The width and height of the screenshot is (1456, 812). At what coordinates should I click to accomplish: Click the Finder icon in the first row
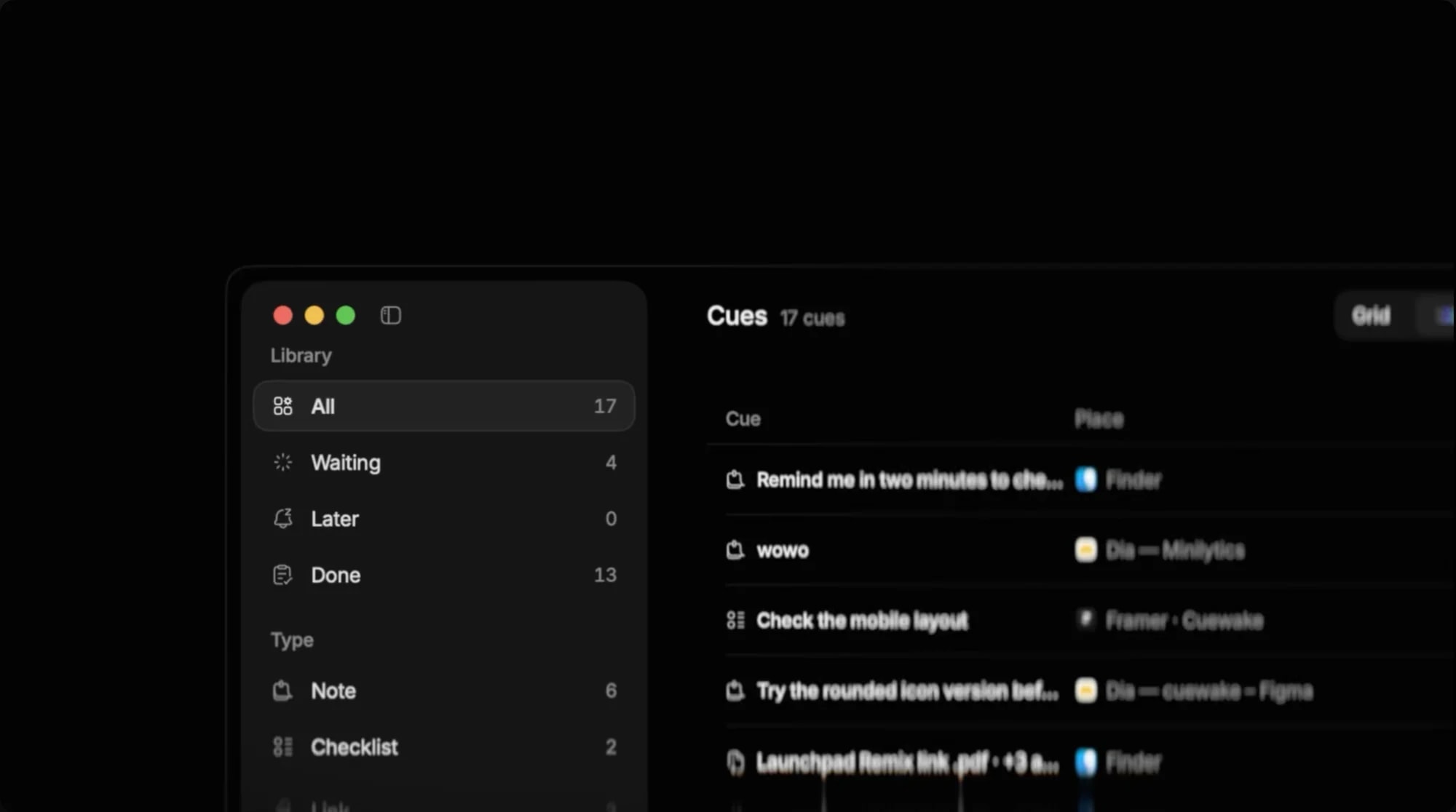click(1085, 479)
